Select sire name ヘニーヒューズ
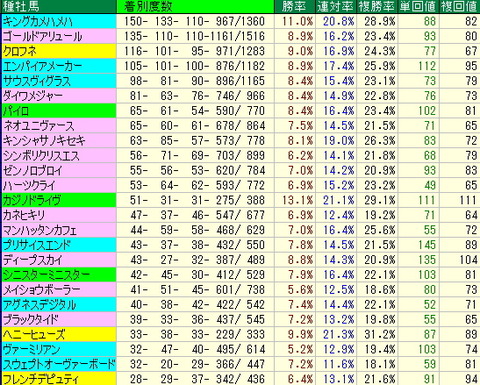The width and height of the screenshot is (480, 385). (x=34, y=334)
